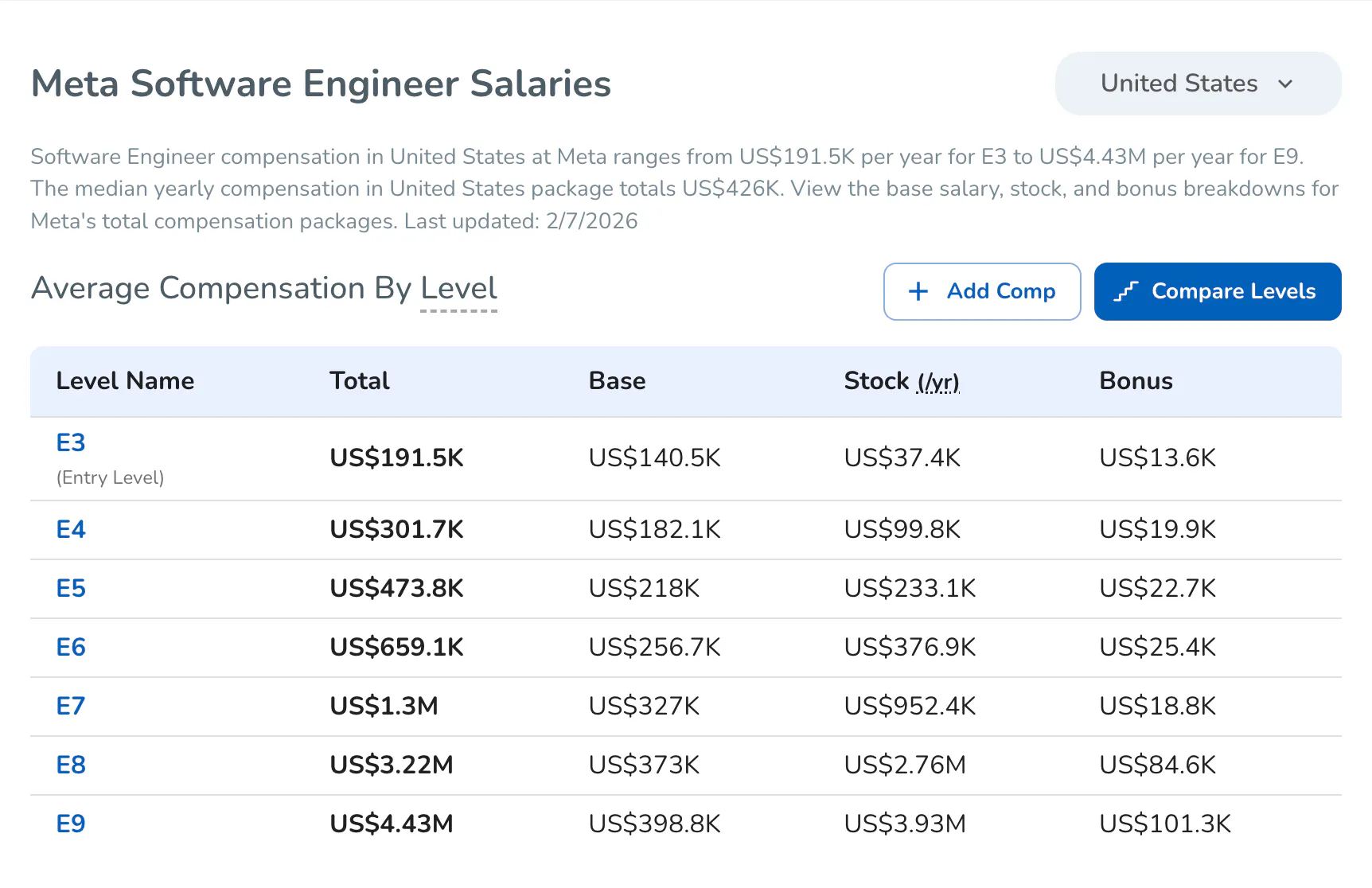This screenshot has width=1372, height=888.
Task: Click the underlined Level term in heading
Action: 458,289
